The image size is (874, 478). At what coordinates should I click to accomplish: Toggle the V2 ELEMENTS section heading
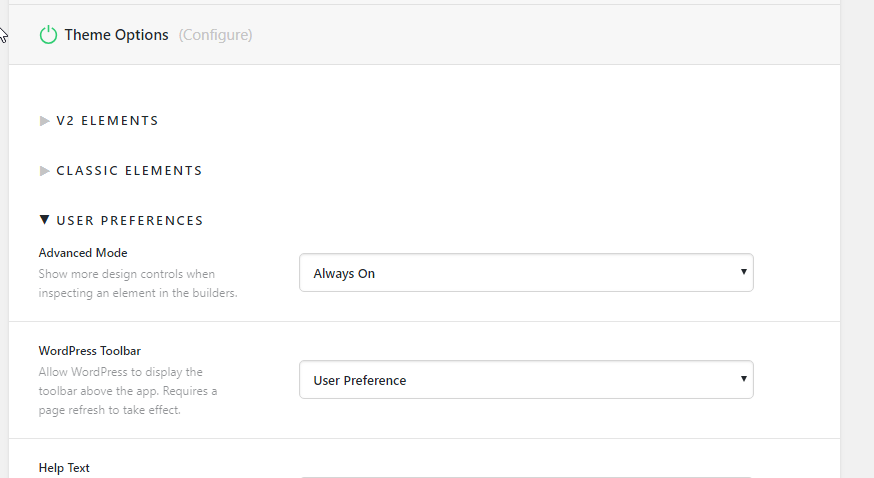[108, 121]
